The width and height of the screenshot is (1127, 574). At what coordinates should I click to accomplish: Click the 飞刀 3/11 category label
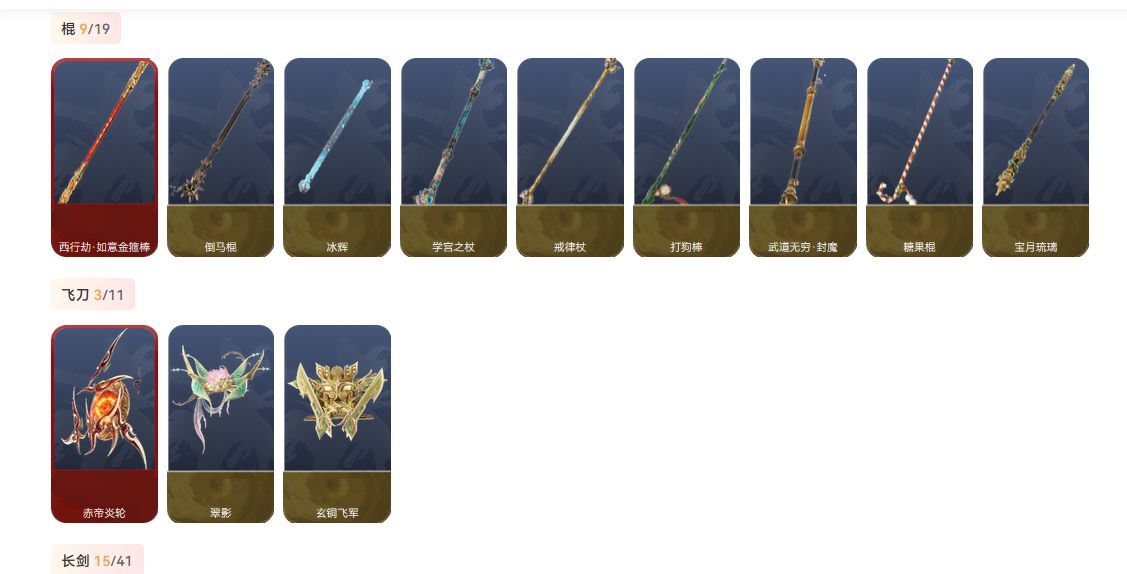93,295
